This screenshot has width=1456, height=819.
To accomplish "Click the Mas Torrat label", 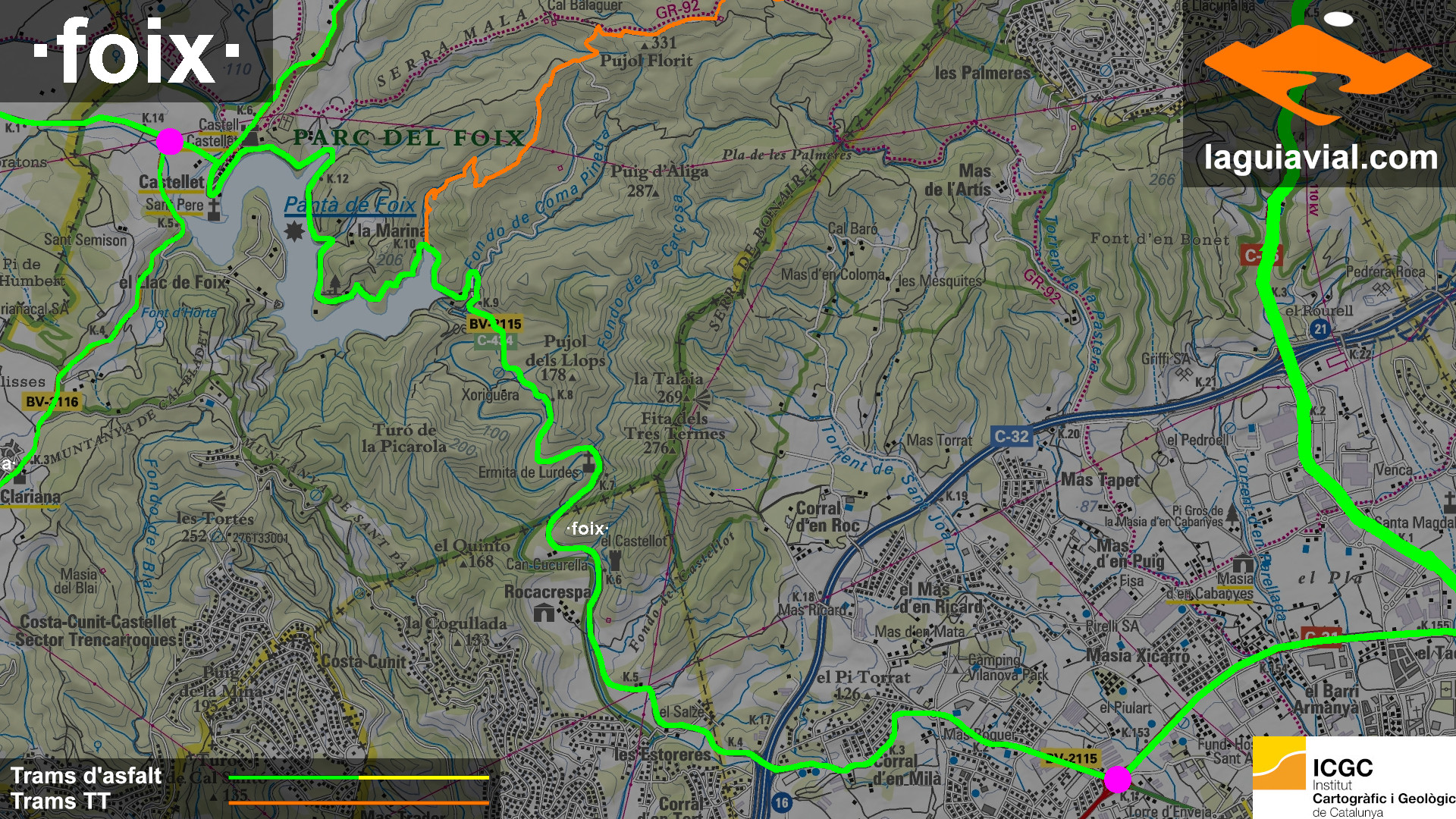I will [x=939, y=440].
